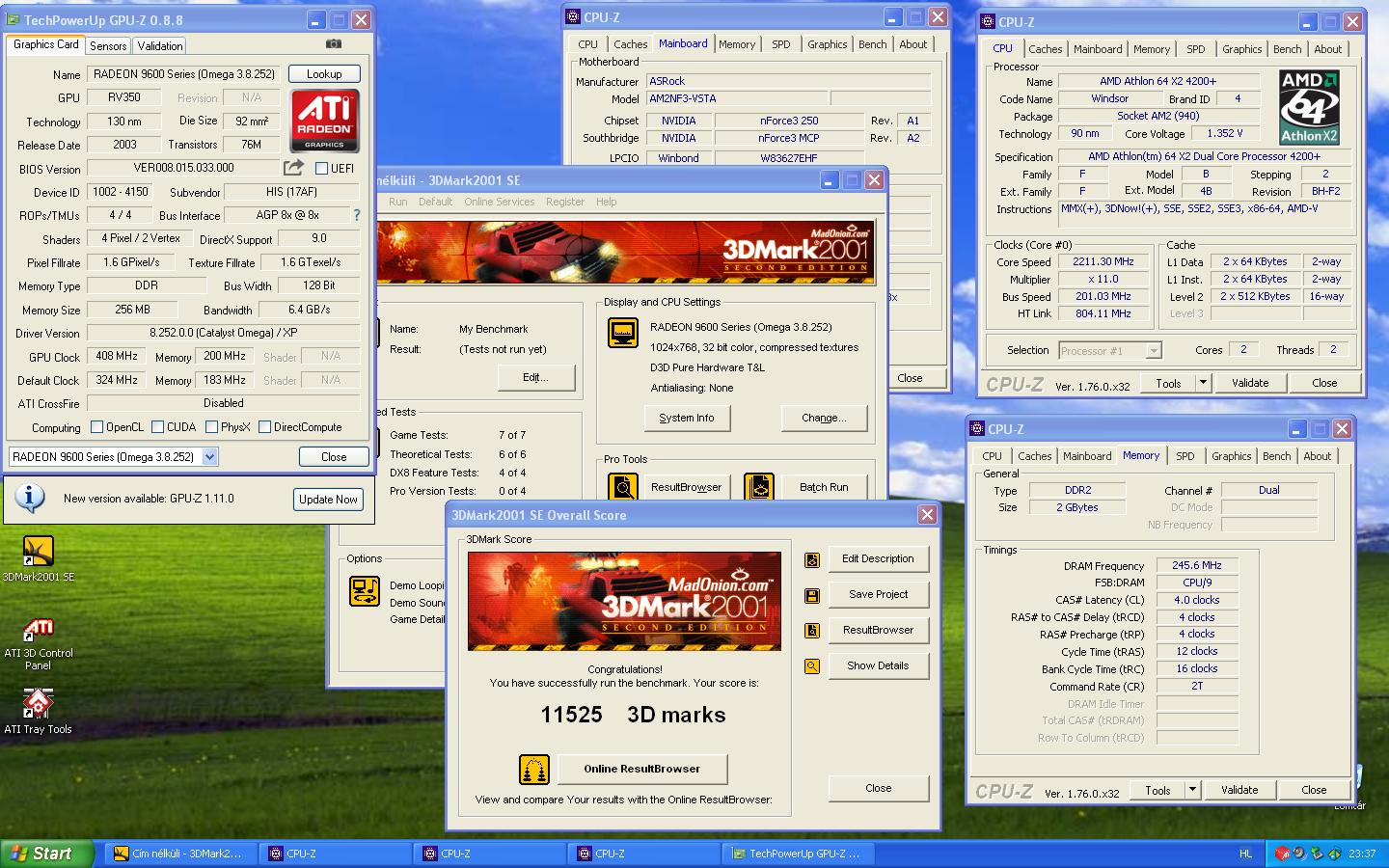
Task: Open the GPU selection dropdown in GPU-Z
Action: pyautogui.click(x=210, y=457)
